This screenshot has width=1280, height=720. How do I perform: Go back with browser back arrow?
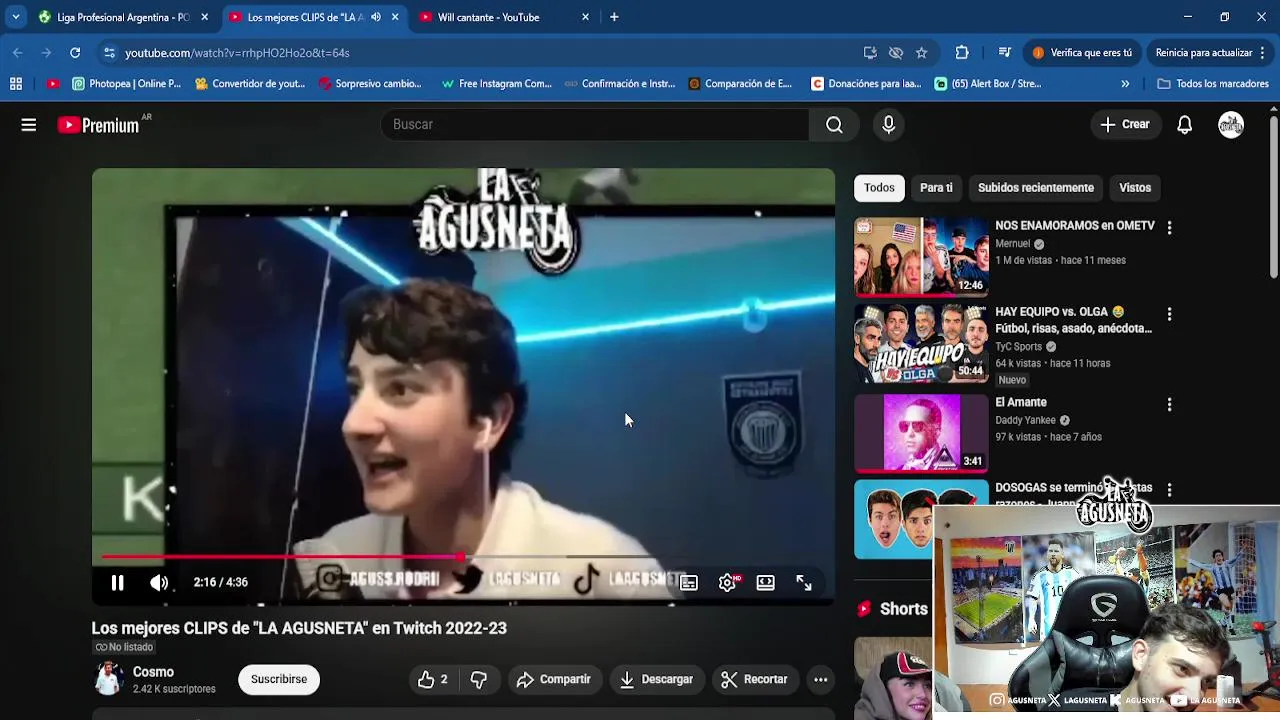tap(18, 52)
